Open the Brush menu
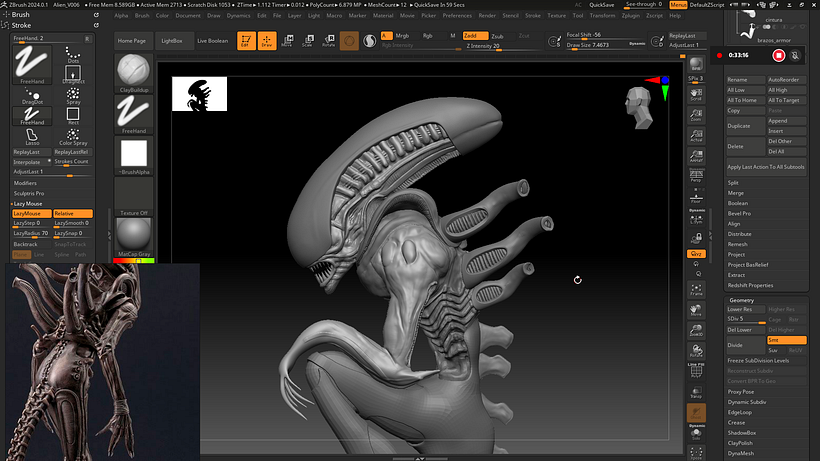This screenshot has width=820, height=461. (x=142, y=16)
